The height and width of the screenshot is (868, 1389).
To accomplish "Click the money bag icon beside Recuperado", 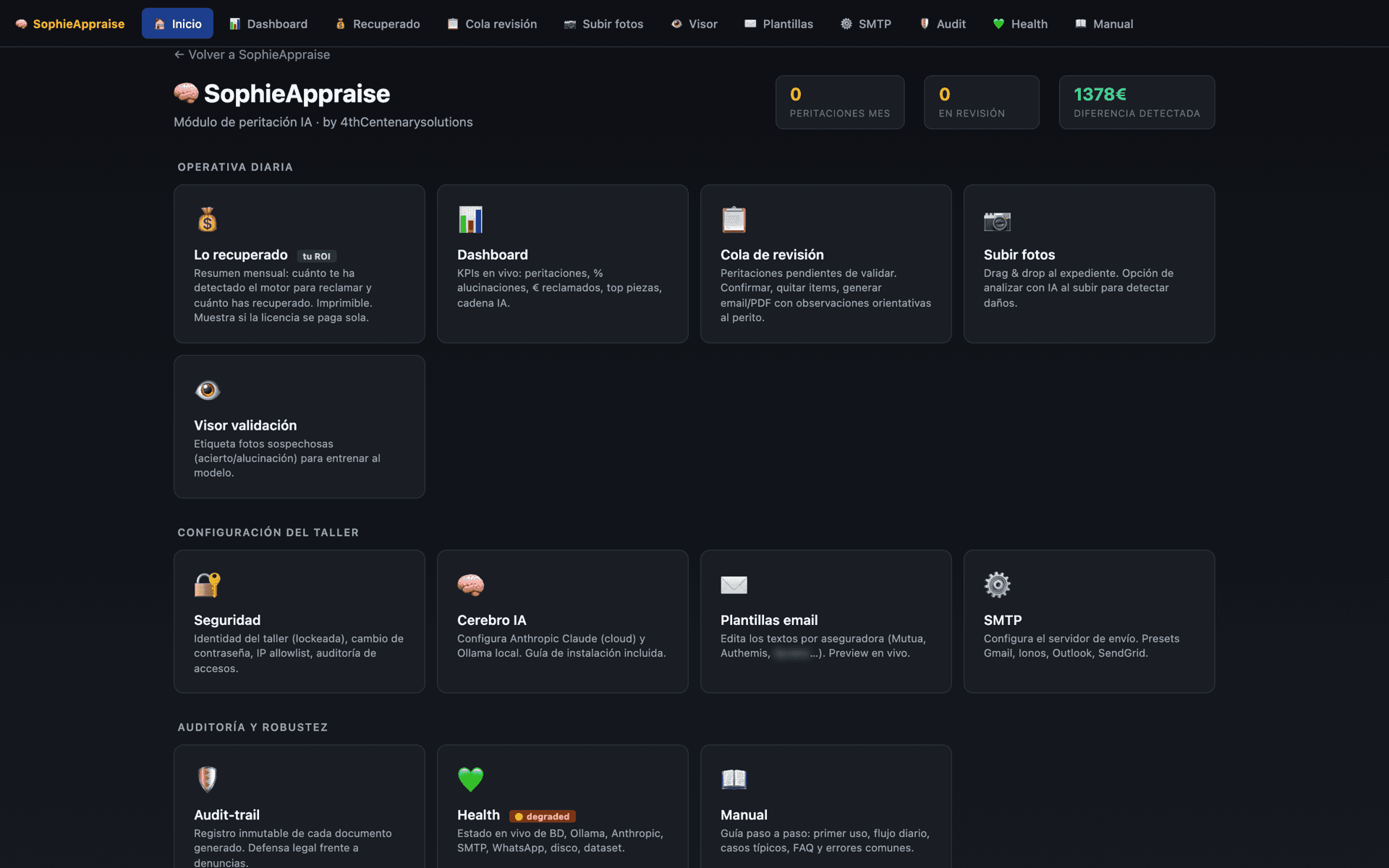I will coord(340,24).
